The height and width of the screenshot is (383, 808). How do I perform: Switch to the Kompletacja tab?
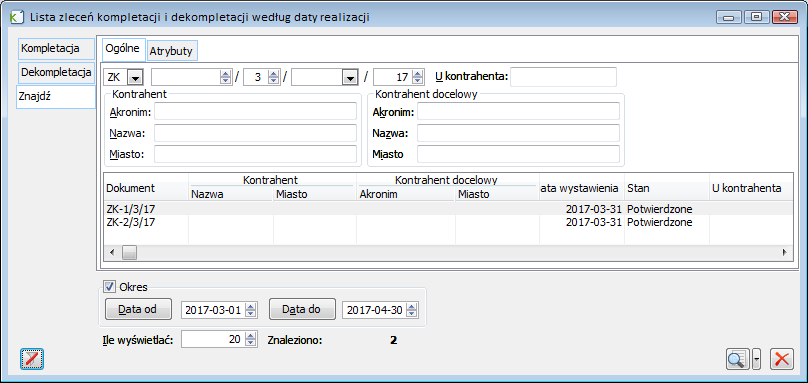click(x=56, y=49)
